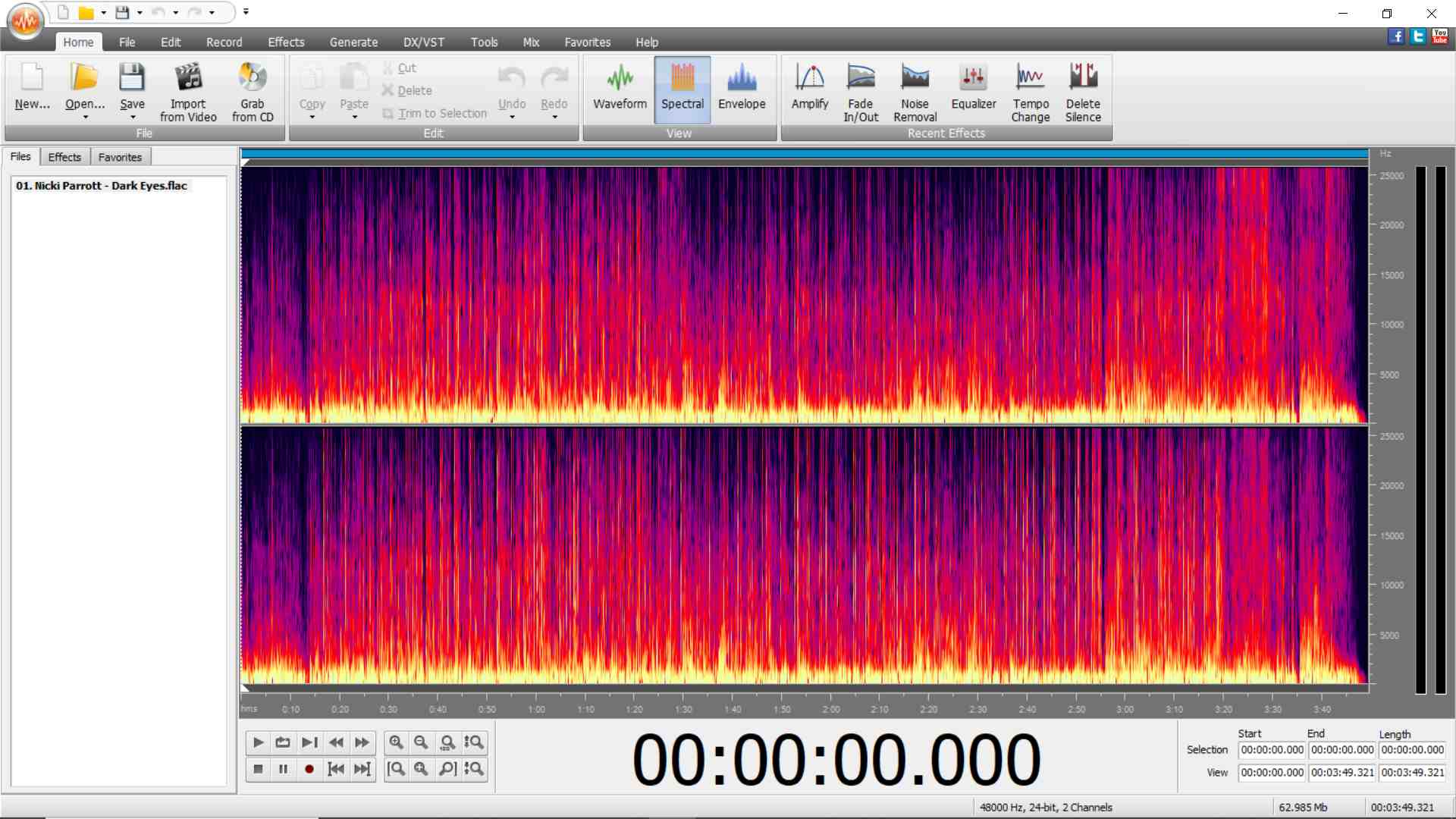This screenshot has width=1456, height=819.
Task: Expand quick access save dropdown arrow
Action: 140,13
